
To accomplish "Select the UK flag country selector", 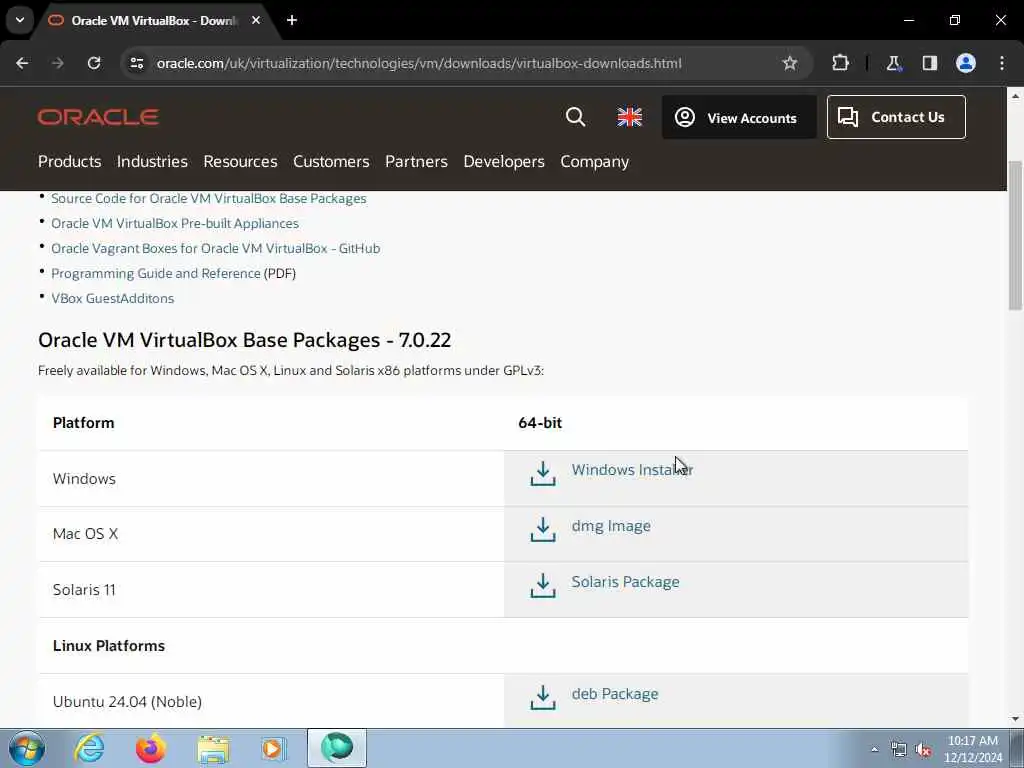I will pyautogui.click(x=630, y=117).
